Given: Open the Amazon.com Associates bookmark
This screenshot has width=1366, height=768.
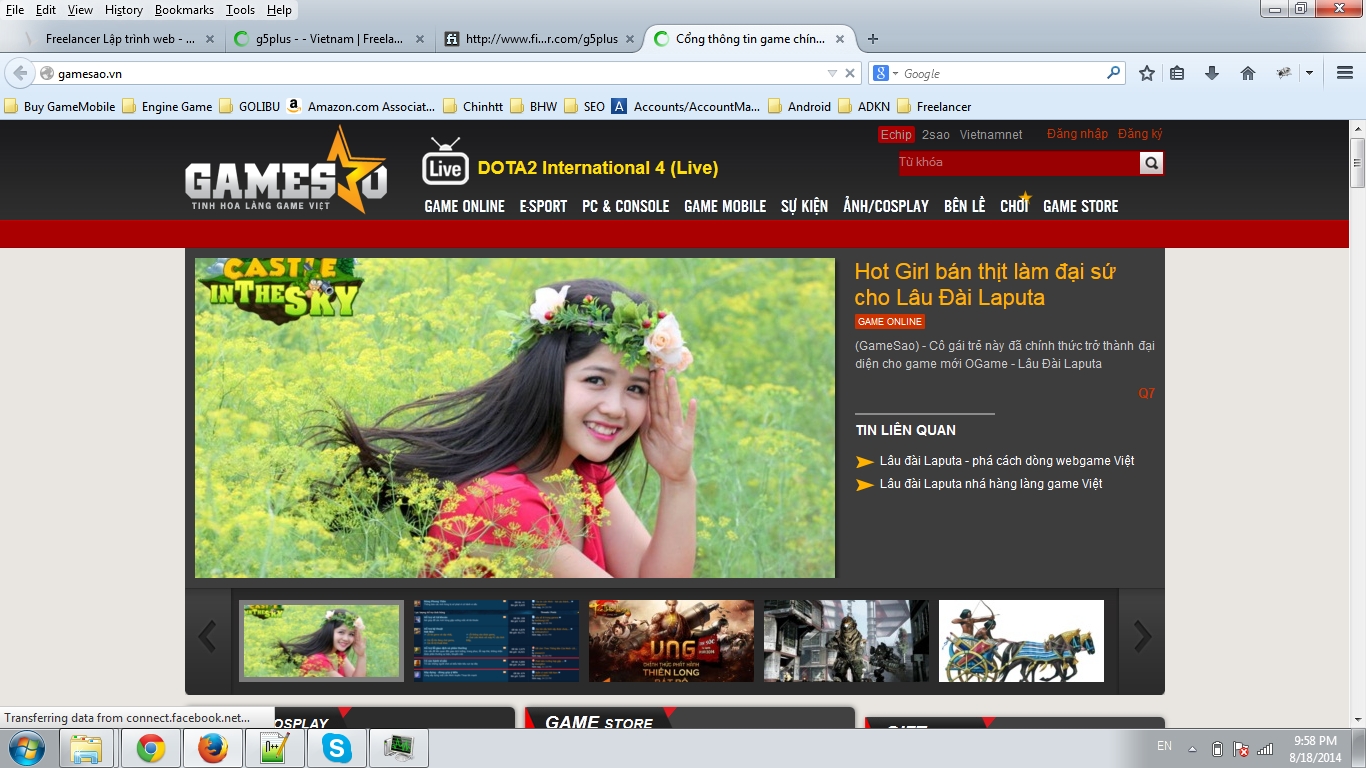Looking at the screenshot, I should 361,106.
